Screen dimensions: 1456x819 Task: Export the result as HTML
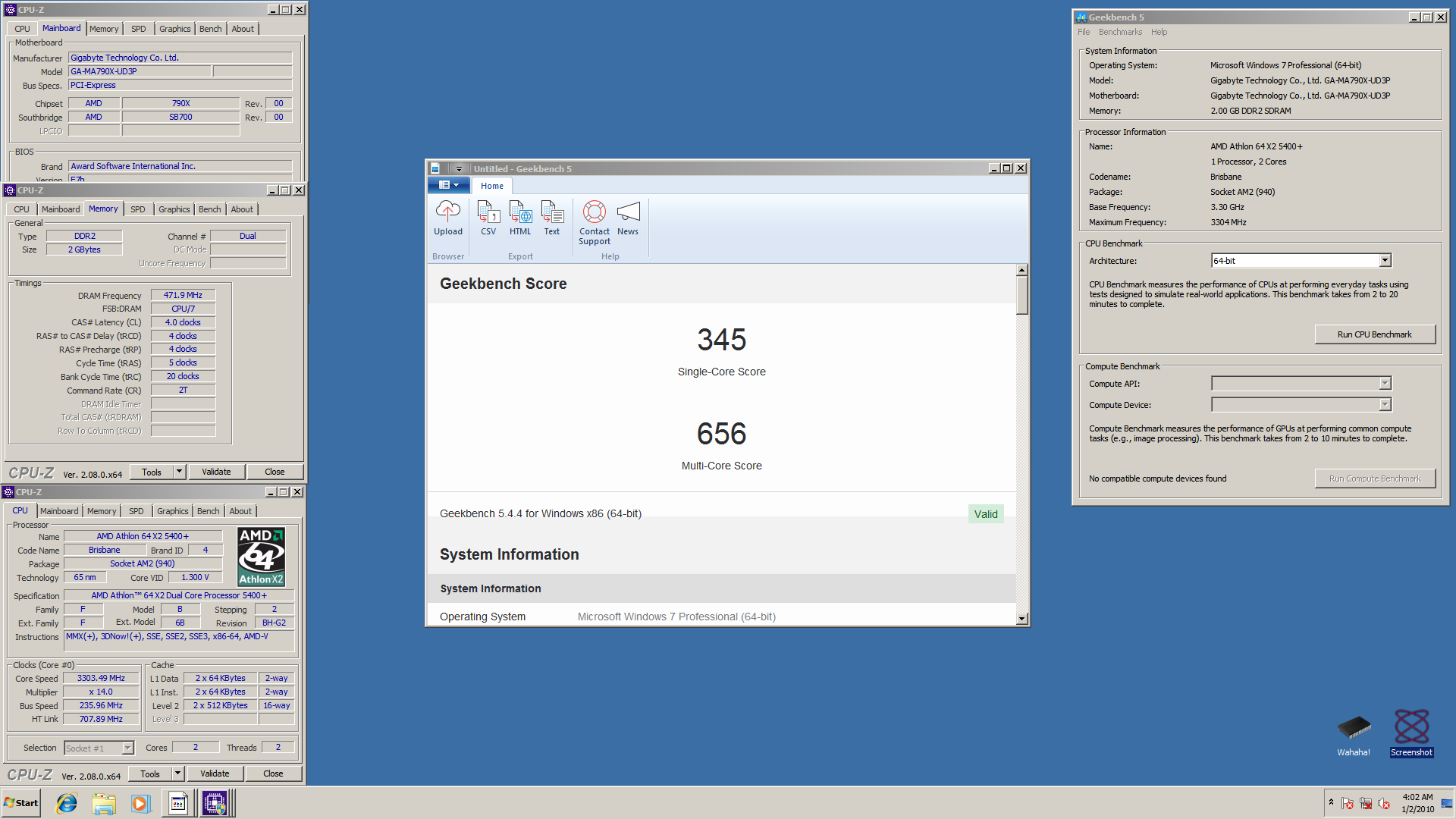(520, 218)
